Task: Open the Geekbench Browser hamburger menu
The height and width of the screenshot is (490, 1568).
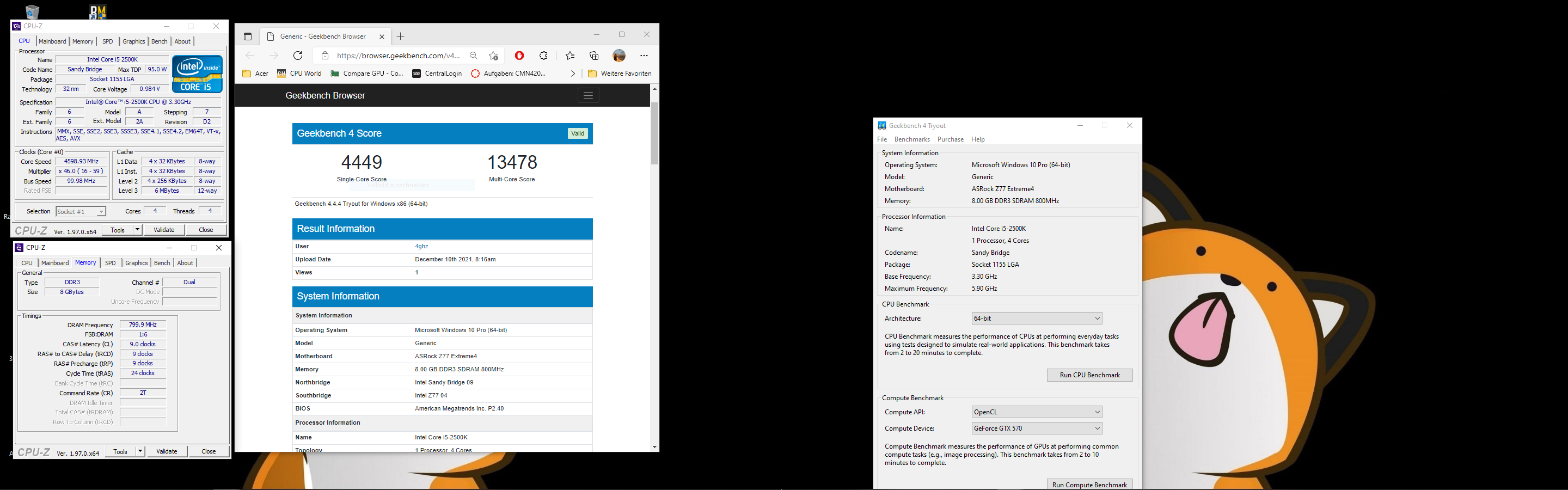Action: point(588,96)
